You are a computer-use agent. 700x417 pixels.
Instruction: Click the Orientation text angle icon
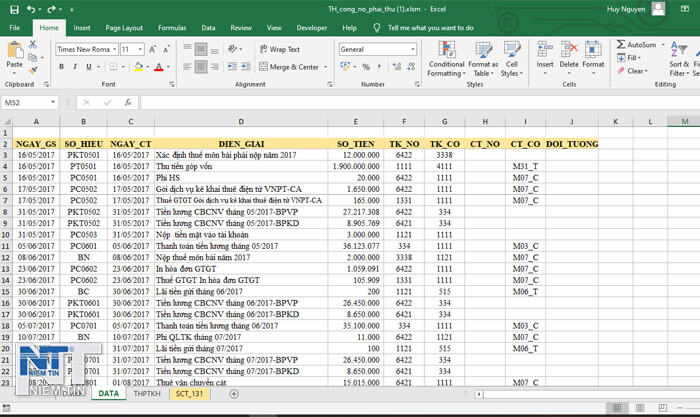(233, 49)
